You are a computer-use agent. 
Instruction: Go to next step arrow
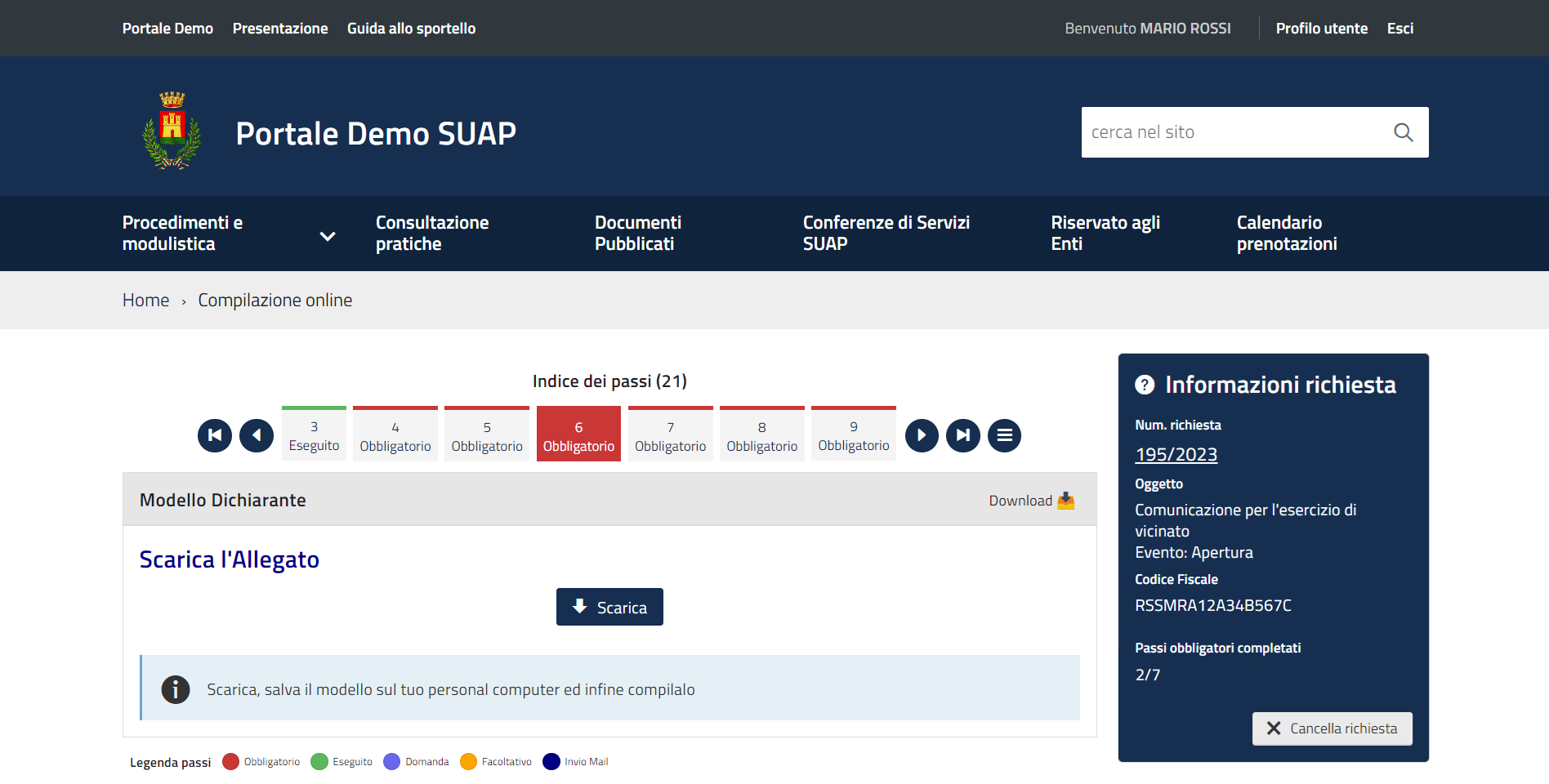coord(922,435)
